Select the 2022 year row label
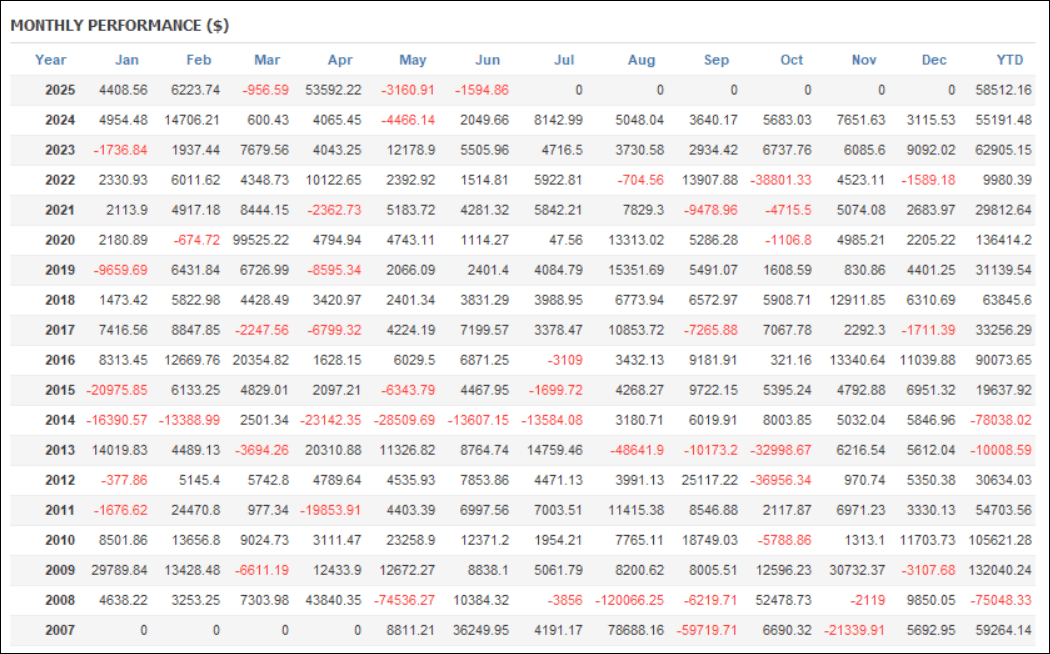The height and width of the screenshot is (654, 1050). click(x=60, y=180)
